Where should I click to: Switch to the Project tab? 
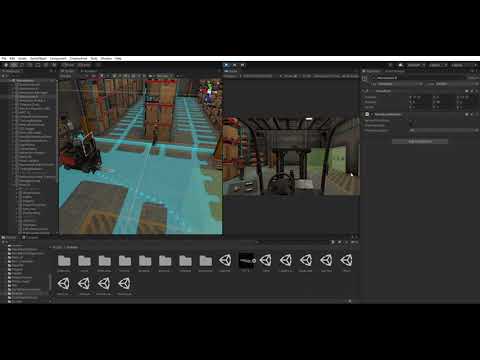click(x=9, y=238)
